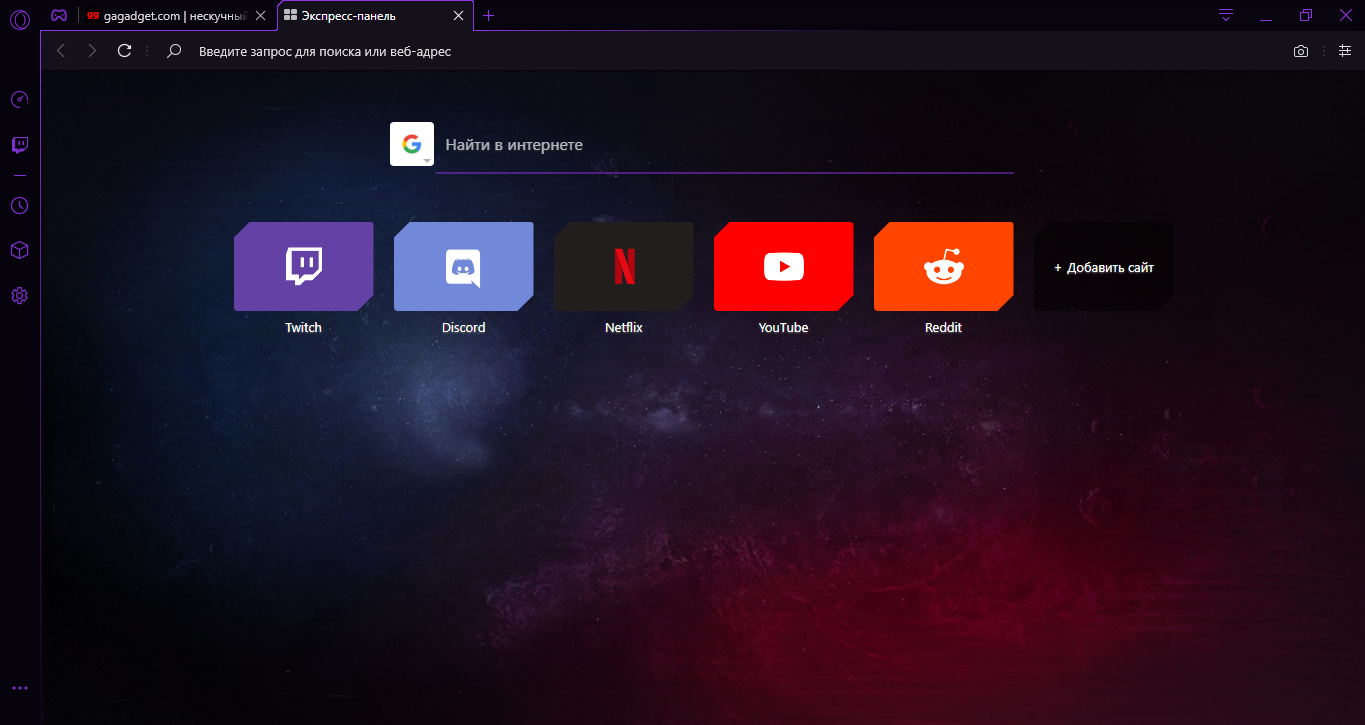Open browsing history clock icon
This screenshot has width=1365, height=725.
point(19,205)
